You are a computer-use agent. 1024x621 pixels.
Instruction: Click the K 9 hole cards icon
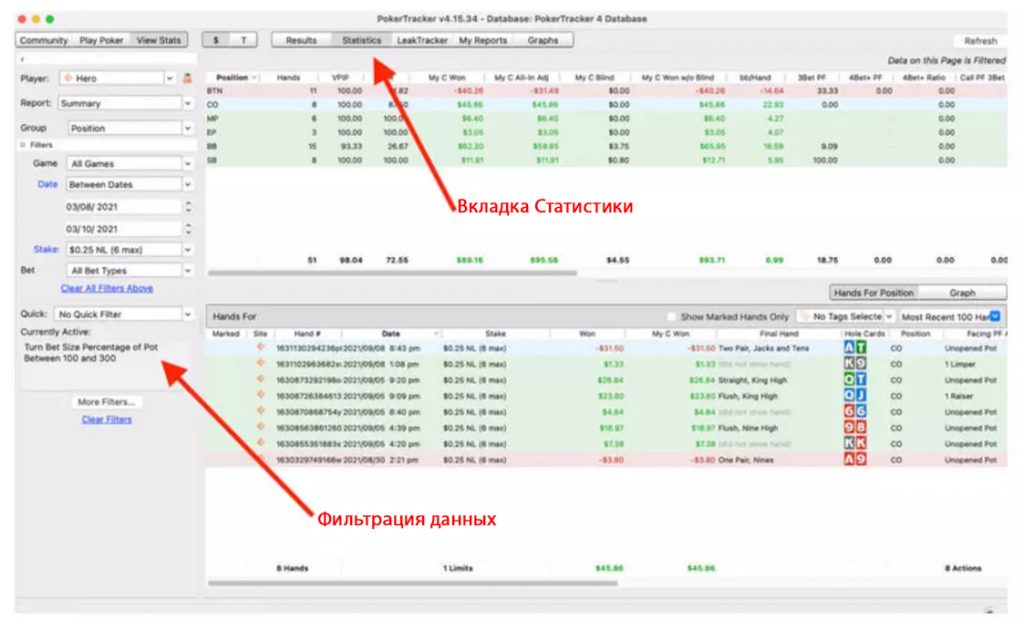tap(855, 364)
